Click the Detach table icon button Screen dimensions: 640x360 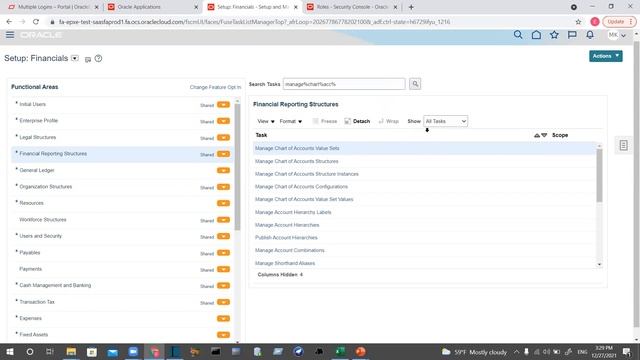[357, 121]
